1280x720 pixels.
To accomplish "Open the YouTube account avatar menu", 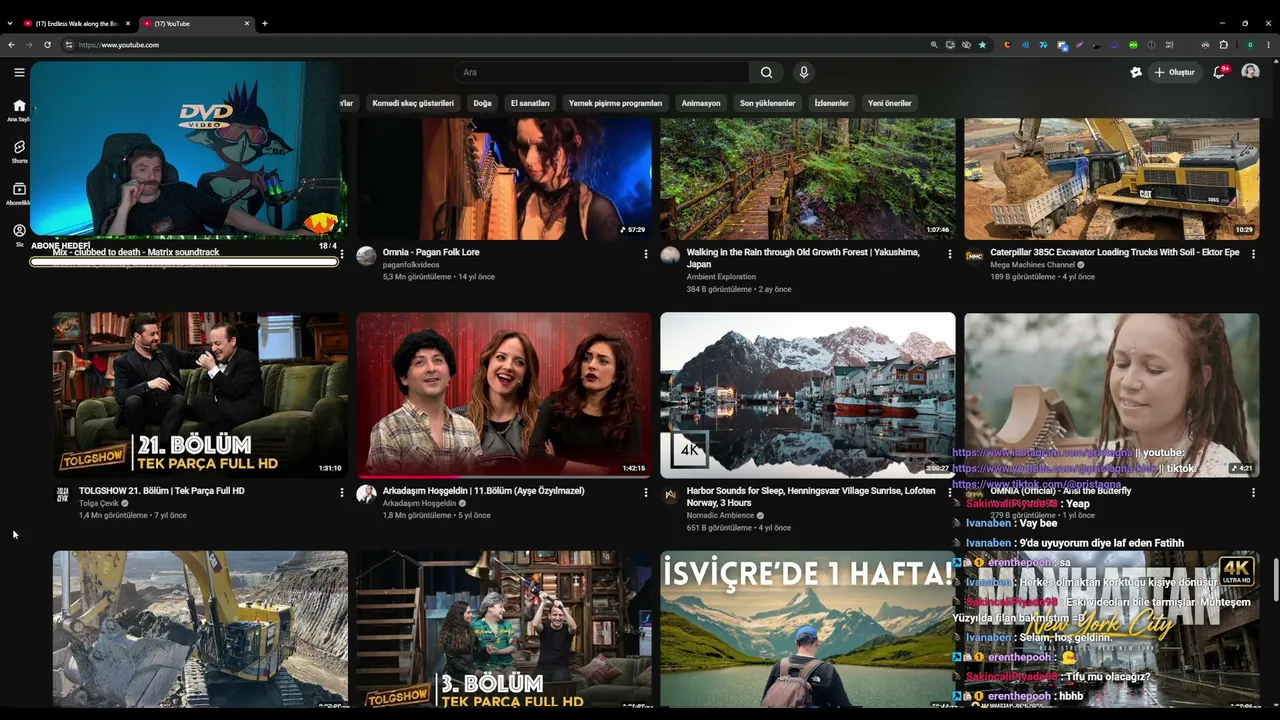I will click(x=1250, y=72).
